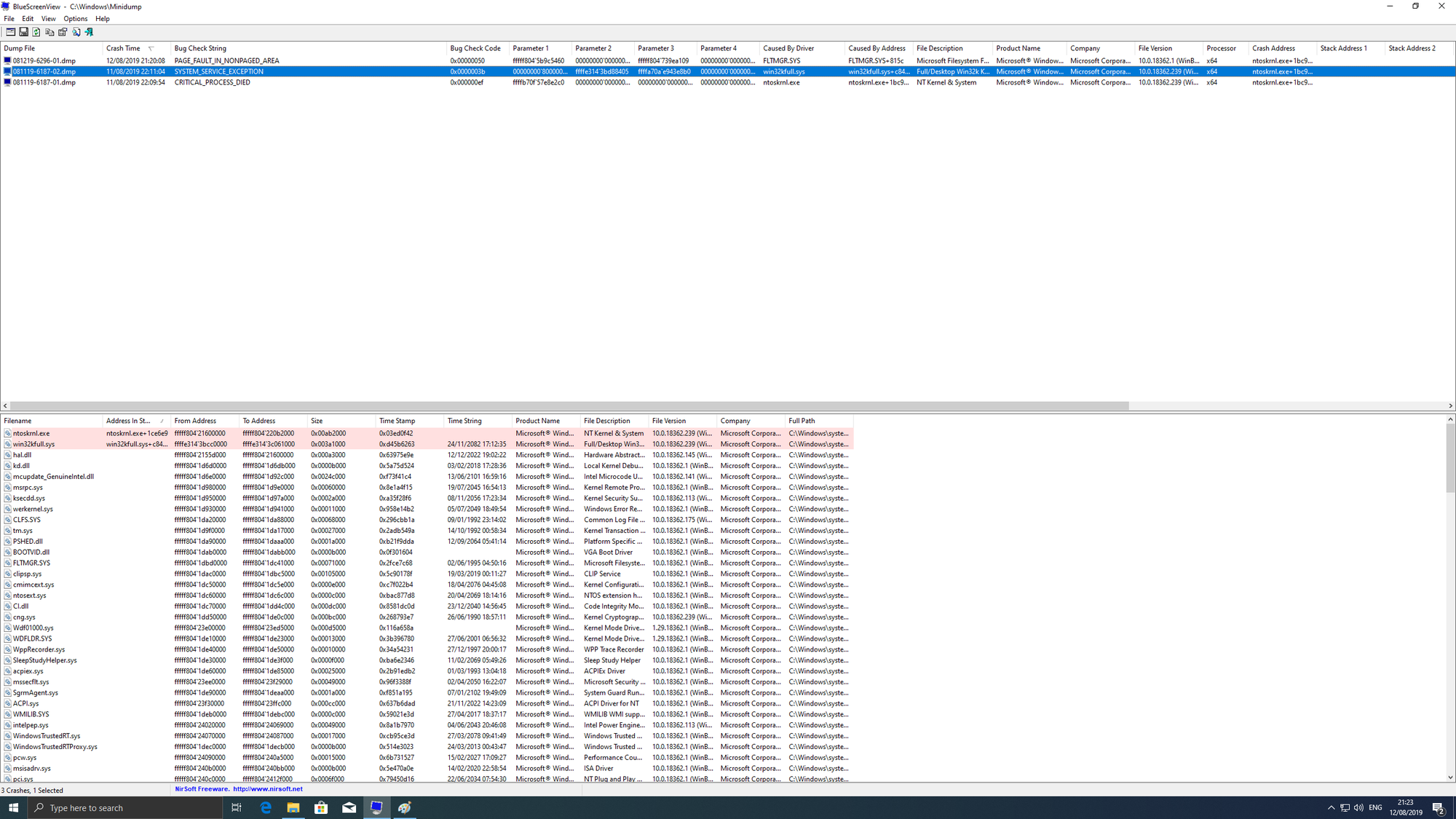Image resolution: width=1456 pixels, height=819 pixels.
Task: Click the Refresh toolbar icon
Action: (36, 32)
